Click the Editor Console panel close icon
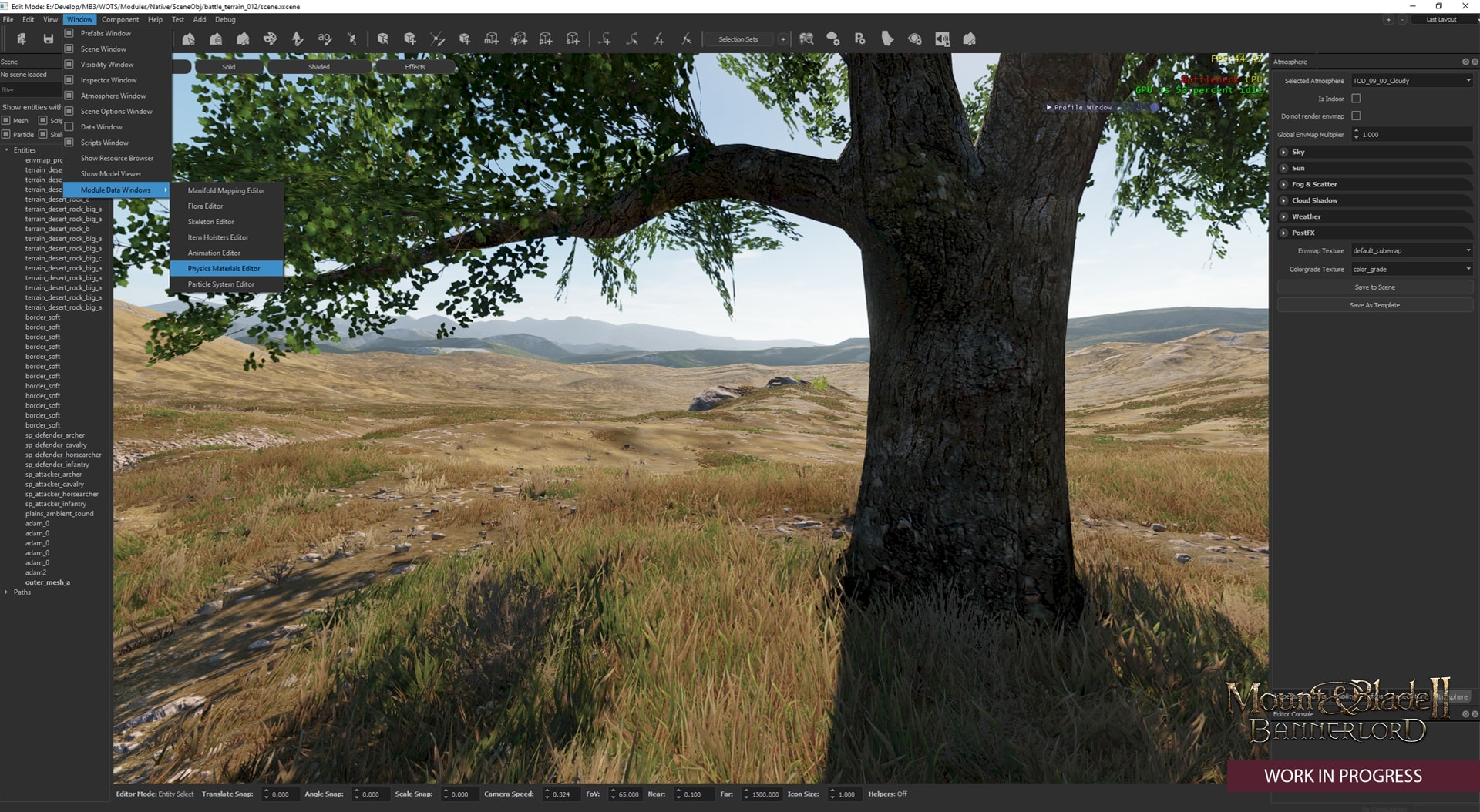 coord(1475,714)
